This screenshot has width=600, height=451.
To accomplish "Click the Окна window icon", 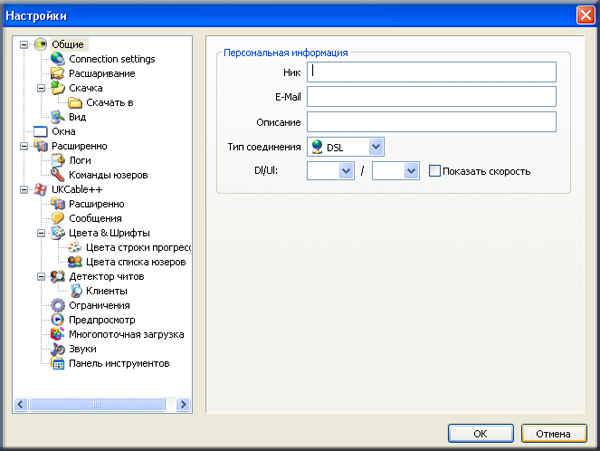I will (41, 132).
